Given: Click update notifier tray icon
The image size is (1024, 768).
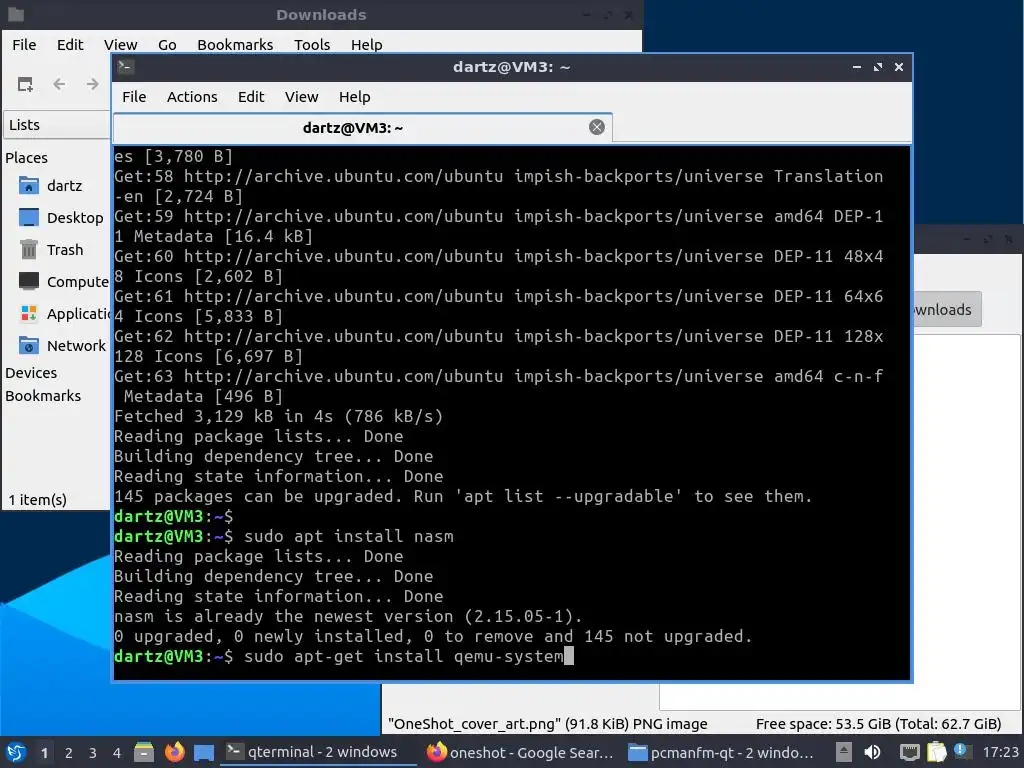Looking at the screenshot, I should tap(961, 751).
